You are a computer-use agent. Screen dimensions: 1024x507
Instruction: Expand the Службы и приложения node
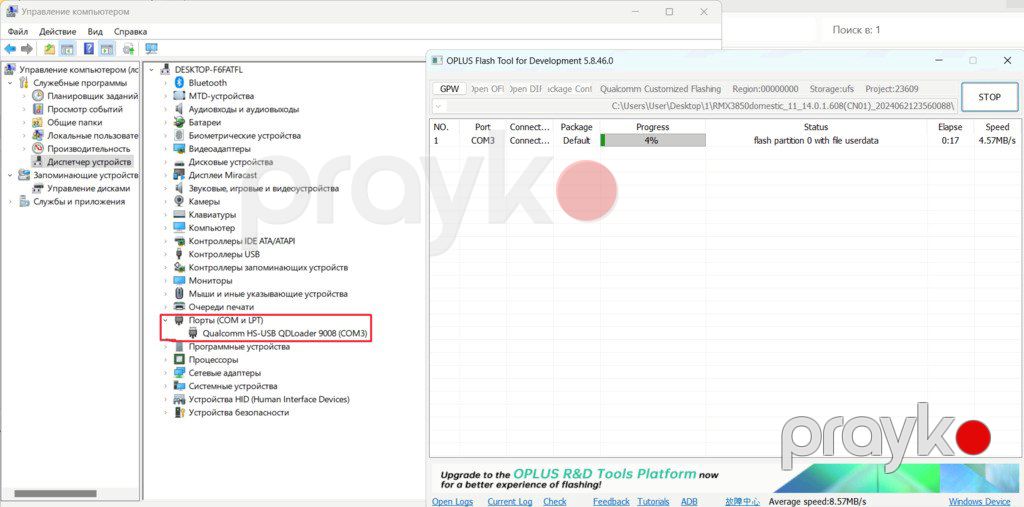click(10, 202)
